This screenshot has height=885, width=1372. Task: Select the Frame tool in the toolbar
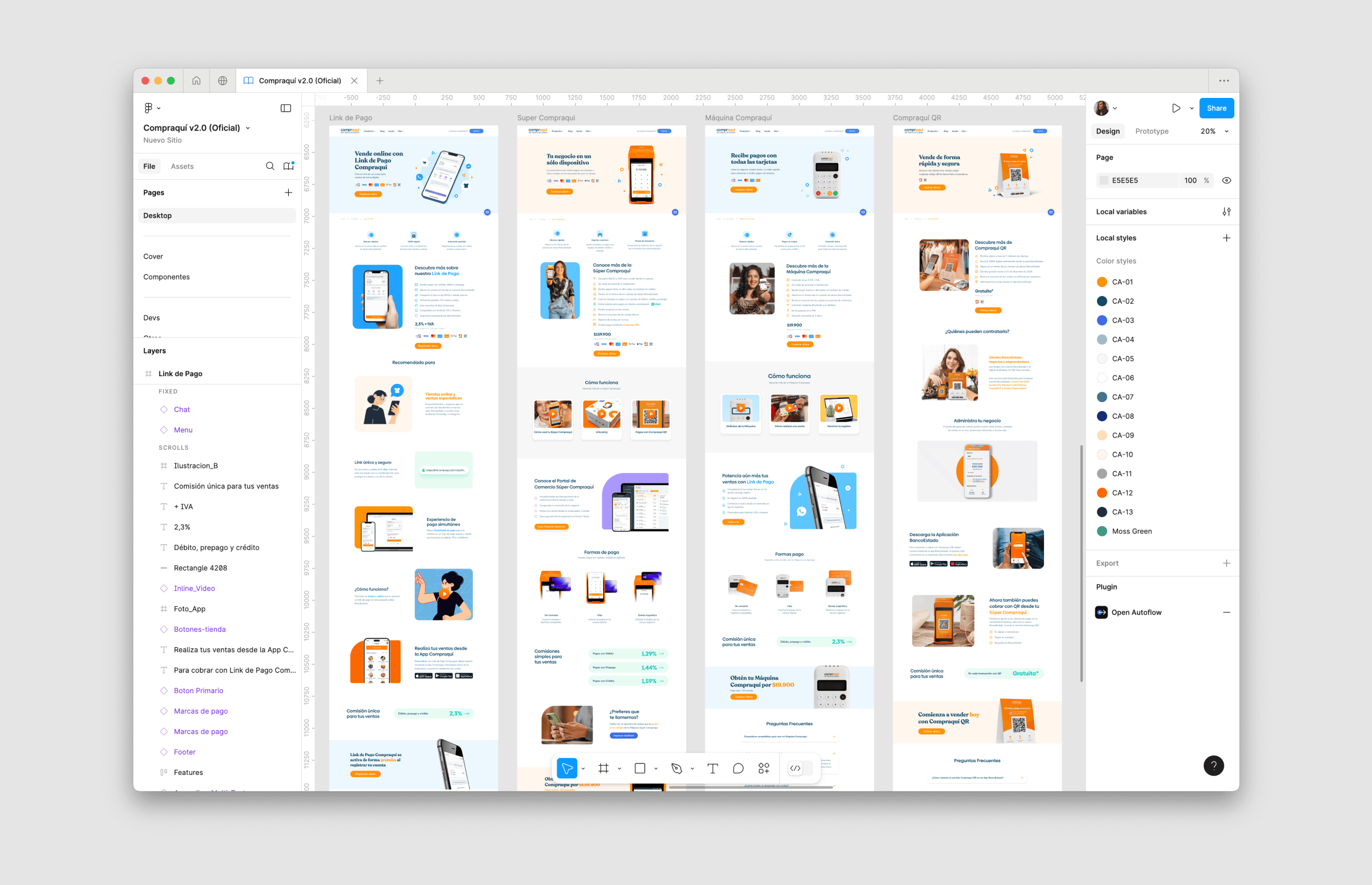604,768
